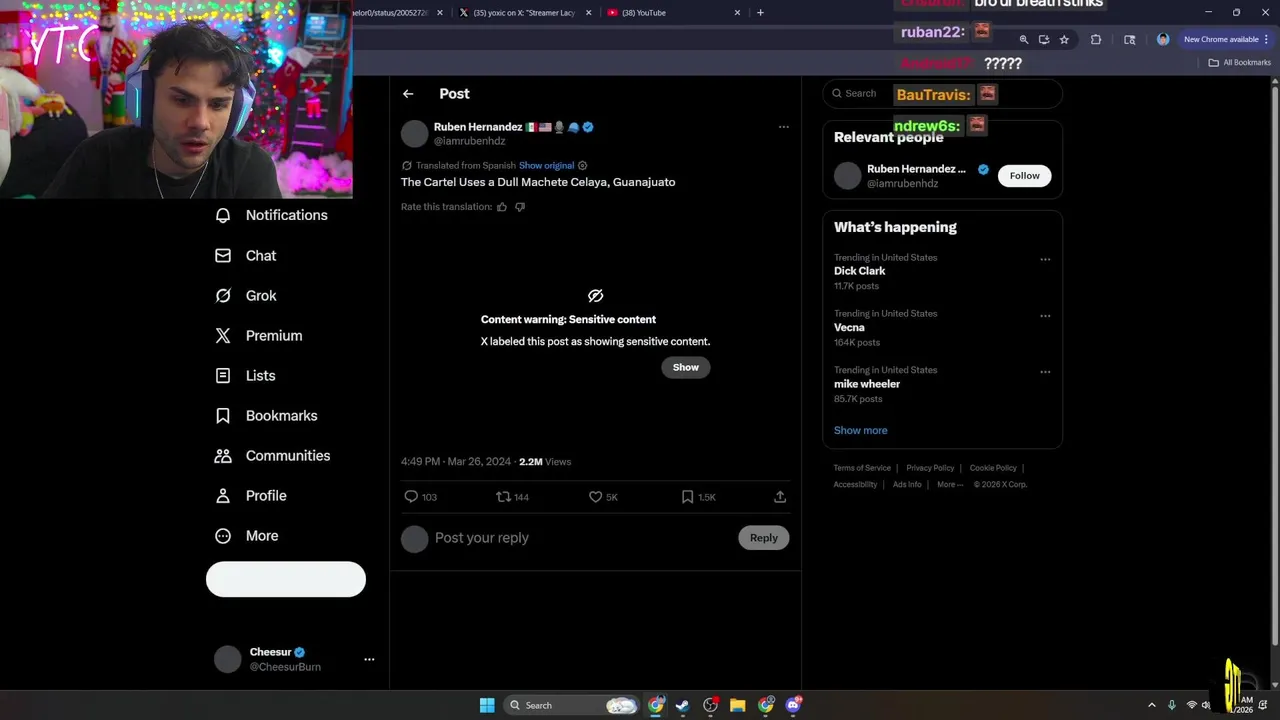
Task: Open Discord from the taskbar
Action: point(794,705)
